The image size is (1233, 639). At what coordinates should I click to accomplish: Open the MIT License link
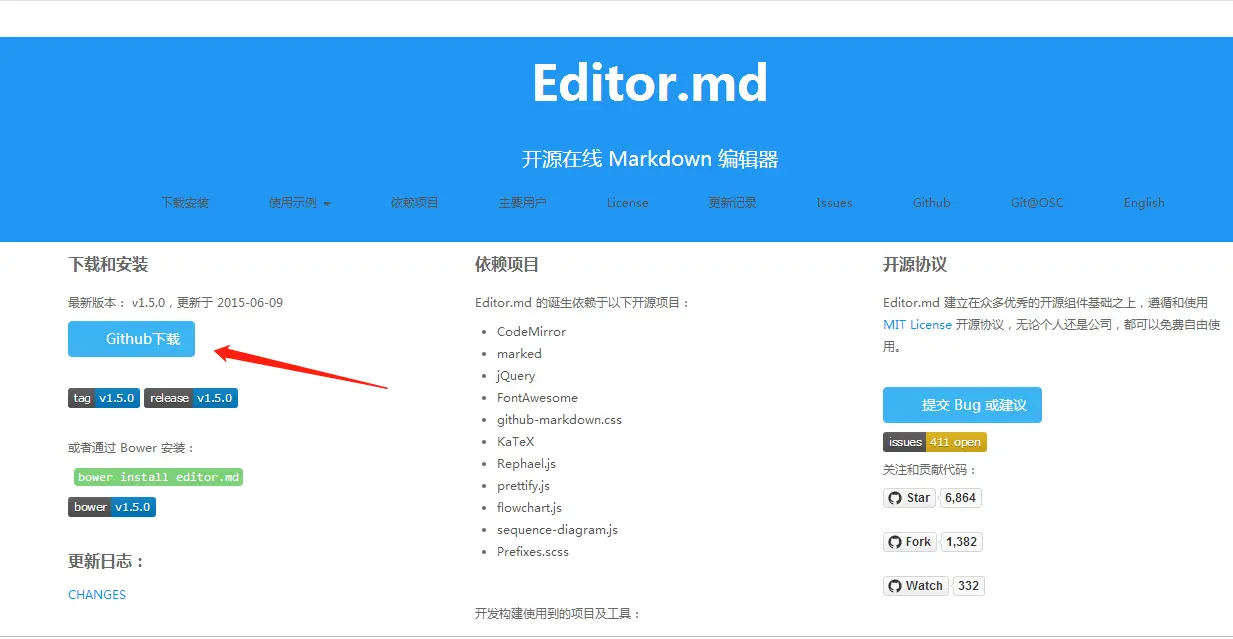pos(917,325)
